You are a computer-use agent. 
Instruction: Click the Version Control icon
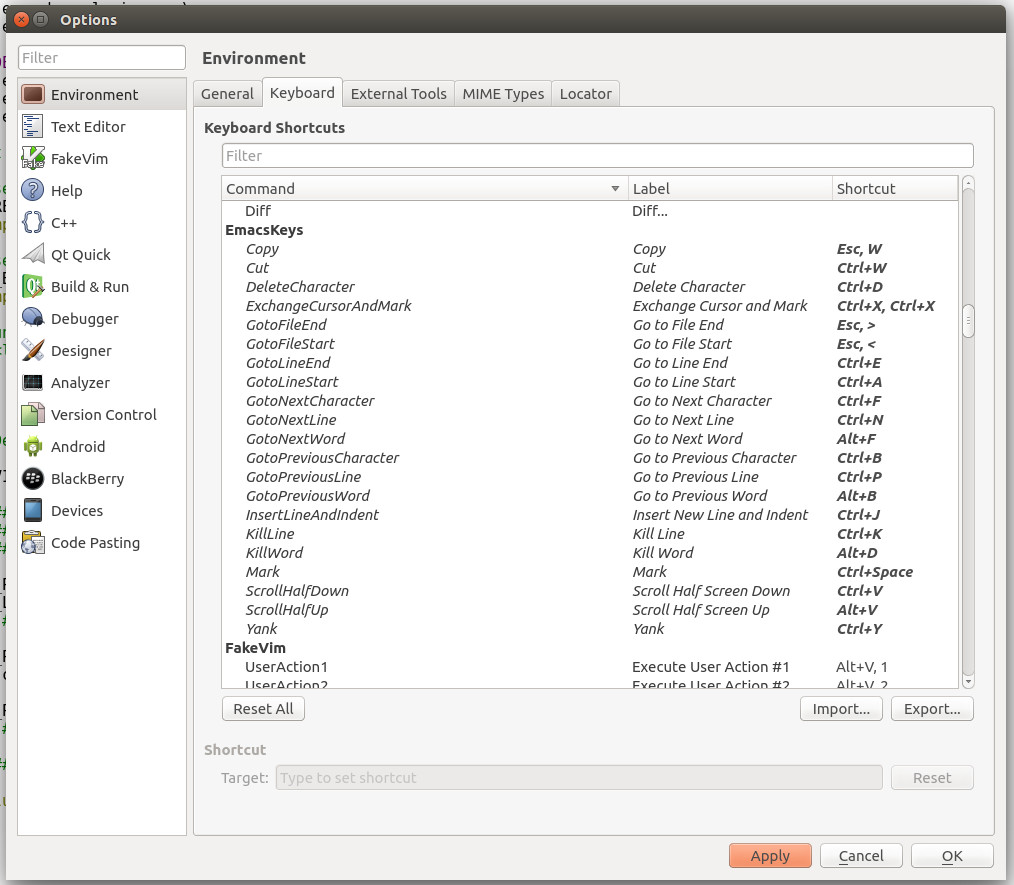(33, 414)
